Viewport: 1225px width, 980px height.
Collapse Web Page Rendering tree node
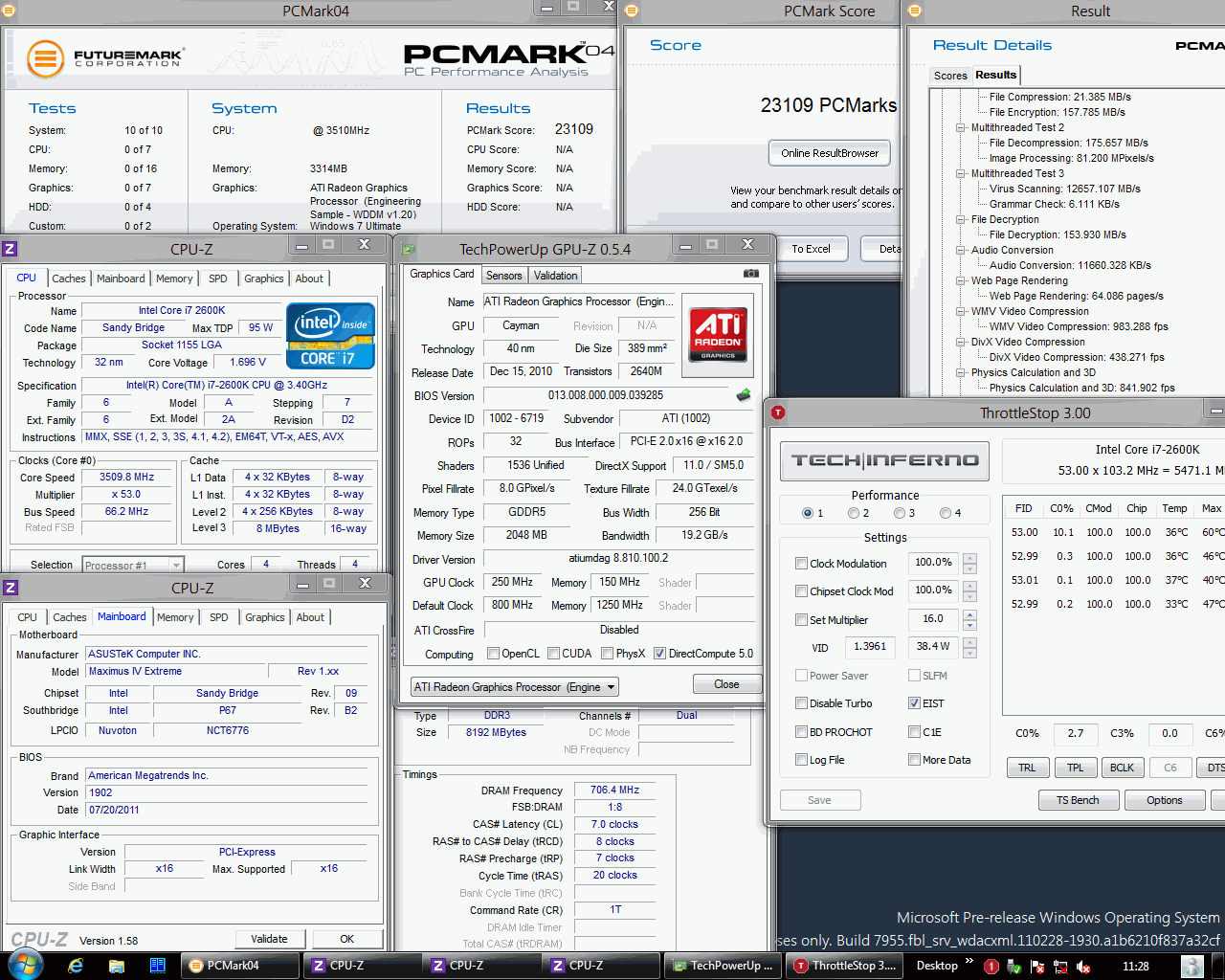point(960,280)
